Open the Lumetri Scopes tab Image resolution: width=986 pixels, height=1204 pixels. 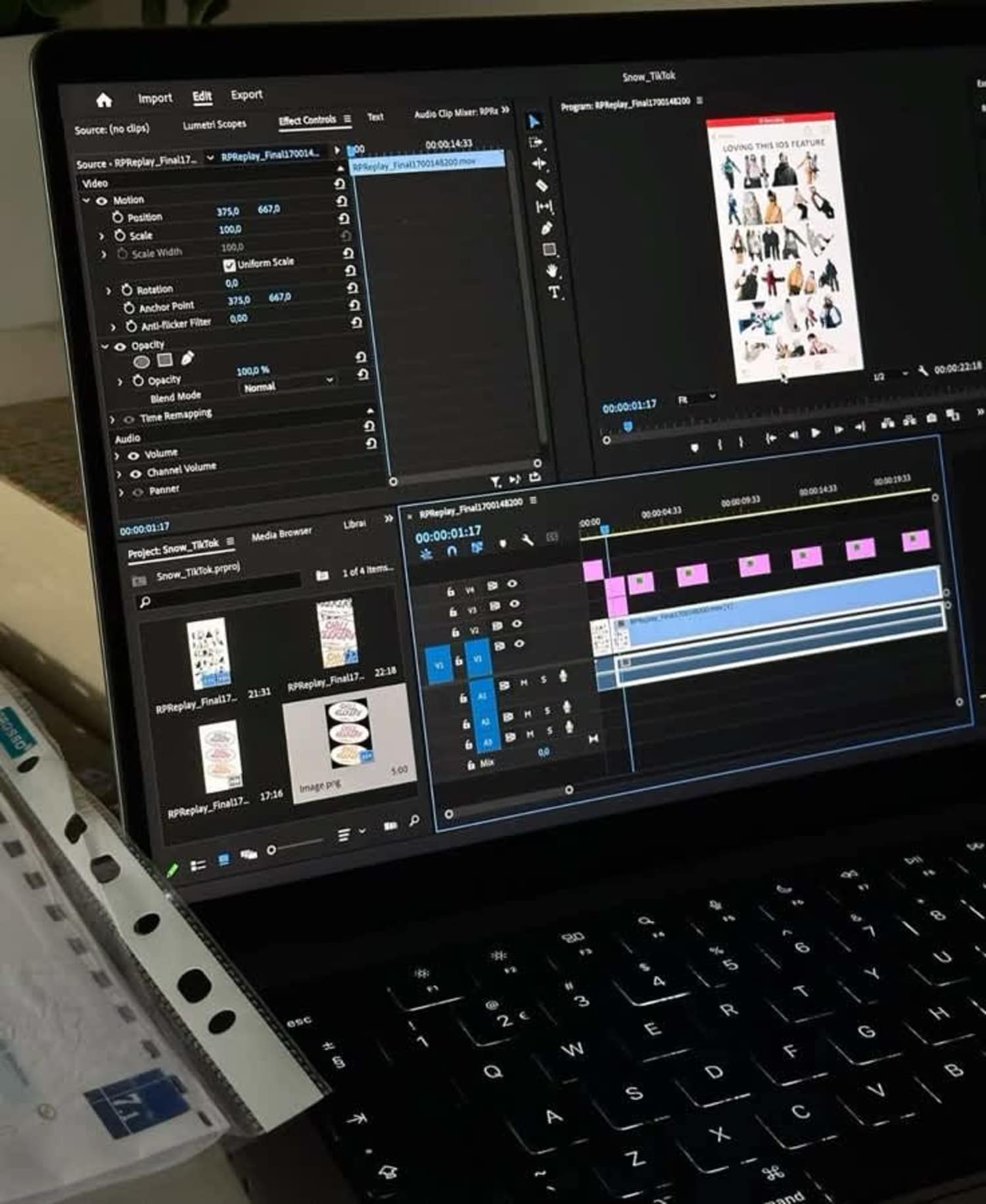tap(214, 124)
